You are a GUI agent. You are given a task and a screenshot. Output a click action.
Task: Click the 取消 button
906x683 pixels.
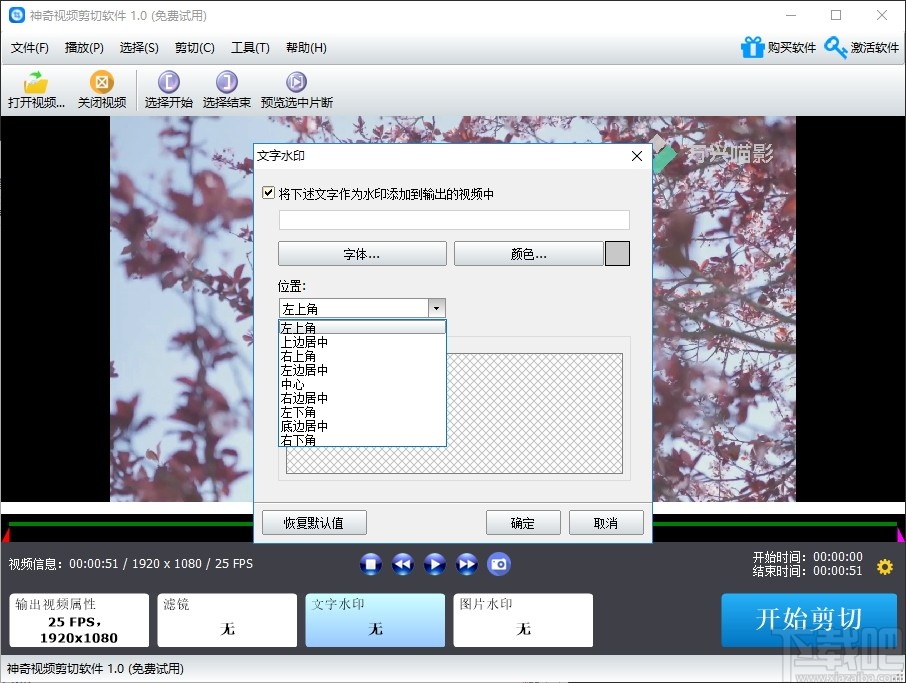(606, 523)
